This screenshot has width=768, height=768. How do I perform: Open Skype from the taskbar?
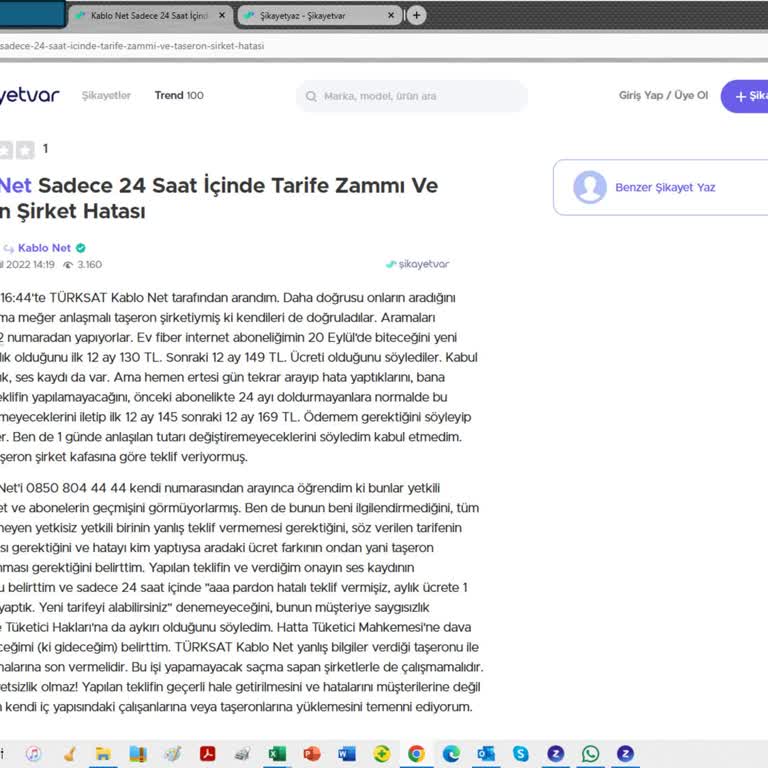coord(521,753)
